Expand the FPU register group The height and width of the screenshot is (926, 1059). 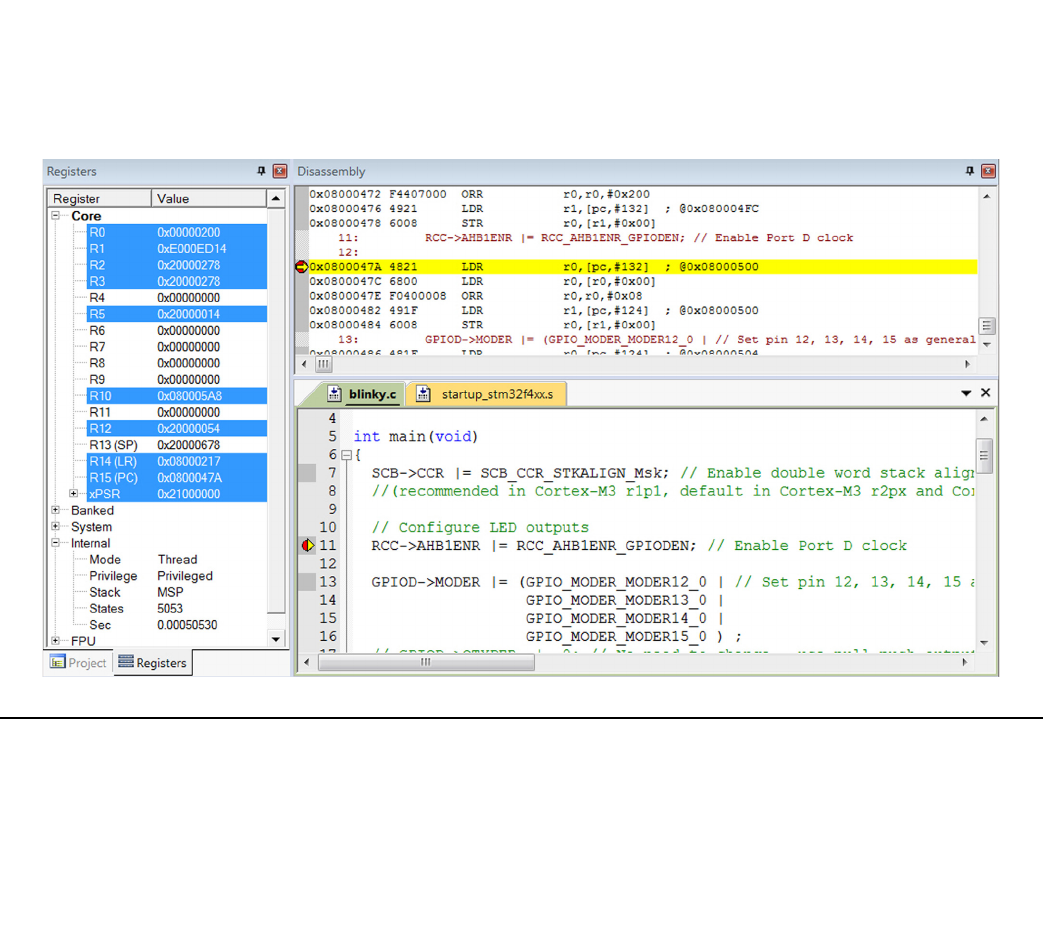[x=55, y=640]
